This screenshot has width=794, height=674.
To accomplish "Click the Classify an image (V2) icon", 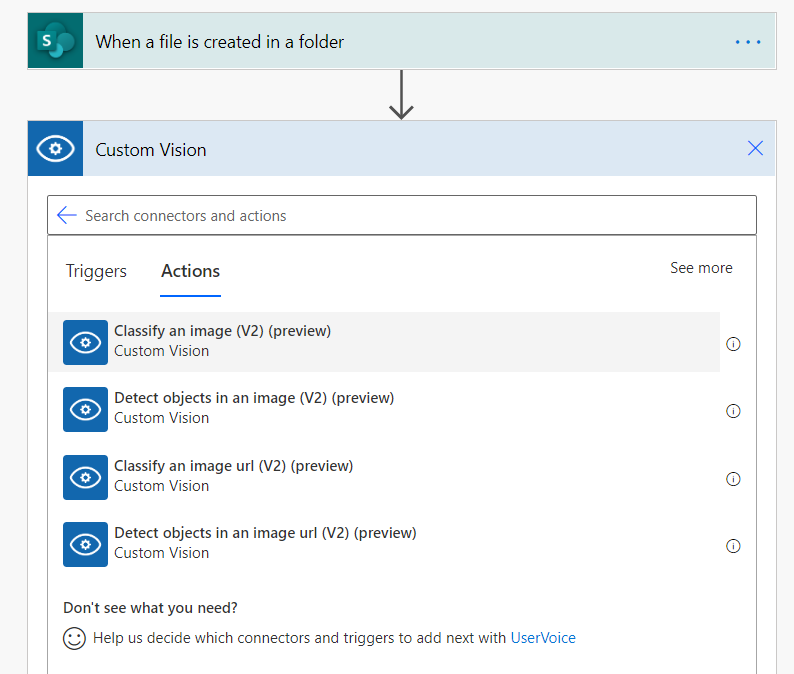I will click(x=85, y=342).
